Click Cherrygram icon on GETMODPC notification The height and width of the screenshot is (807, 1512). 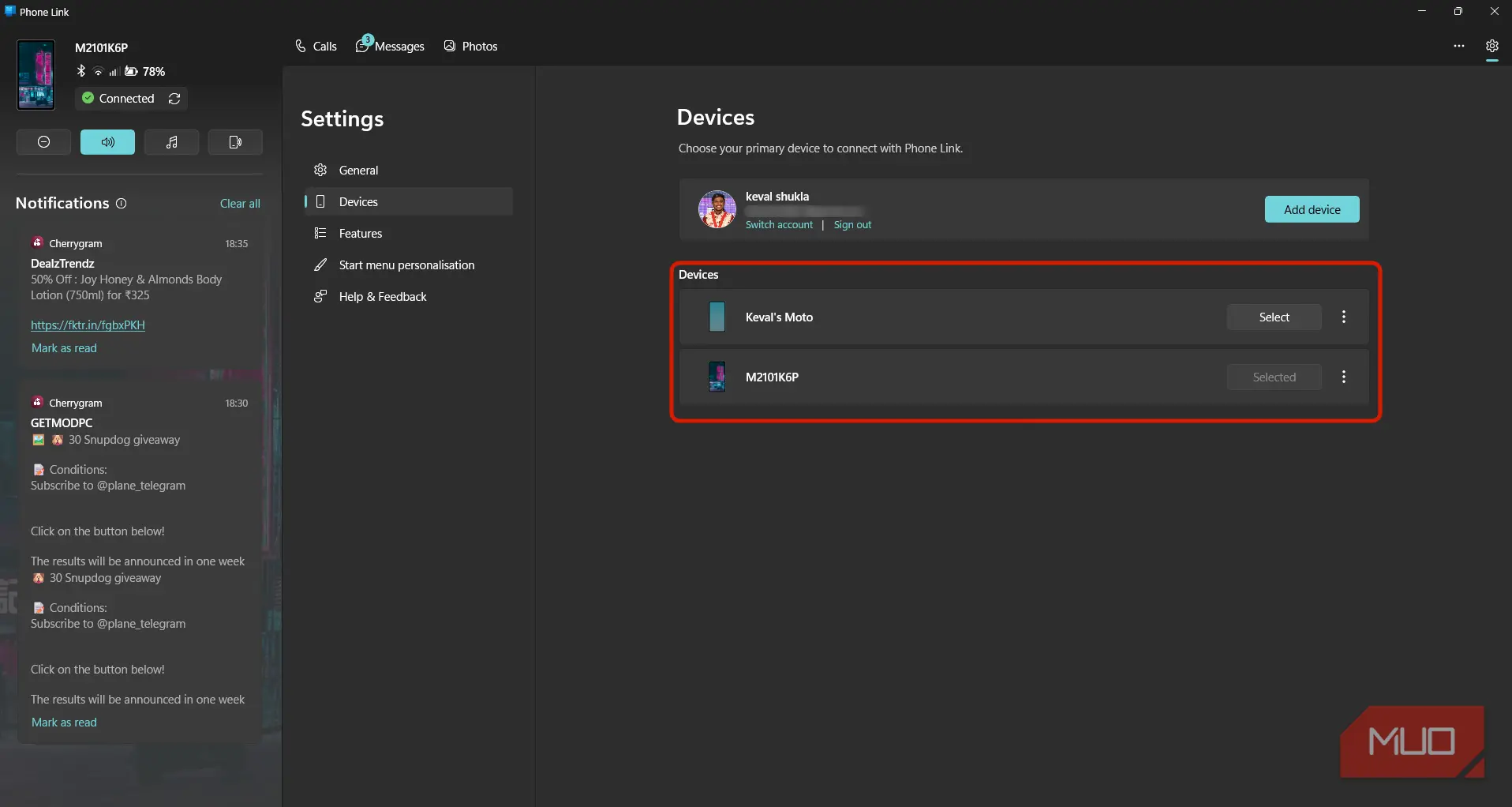37,402
